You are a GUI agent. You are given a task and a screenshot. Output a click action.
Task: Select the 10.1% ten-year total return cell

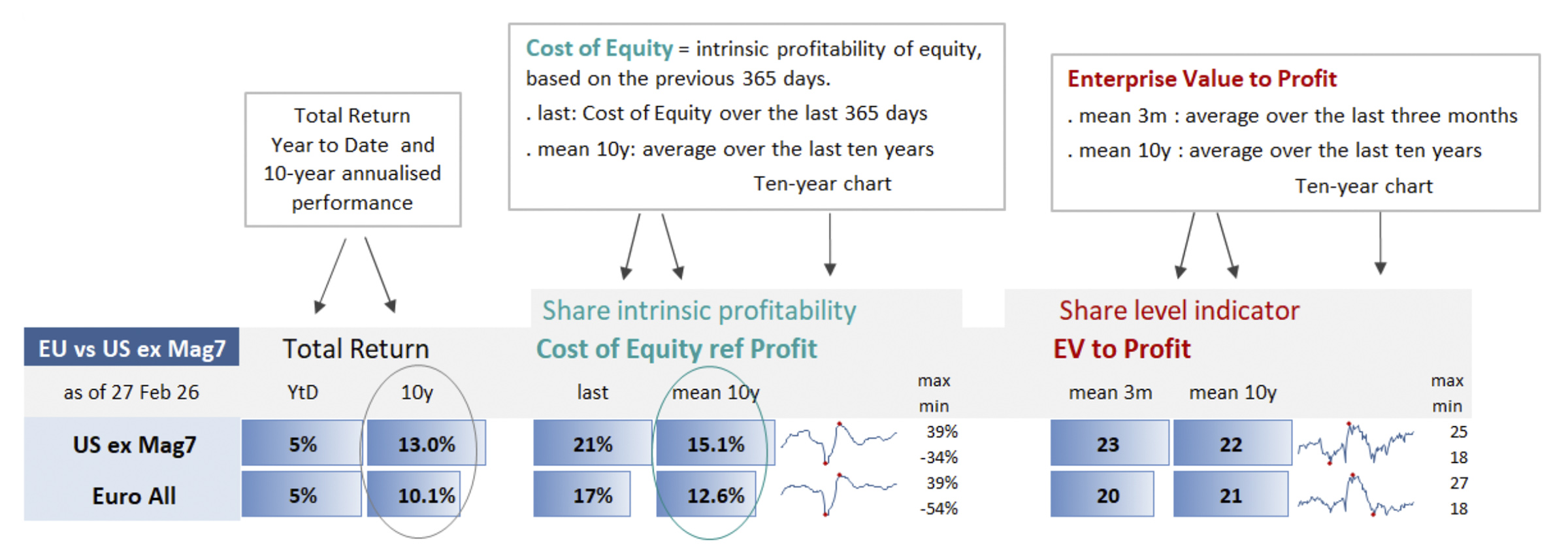[426, 496]
